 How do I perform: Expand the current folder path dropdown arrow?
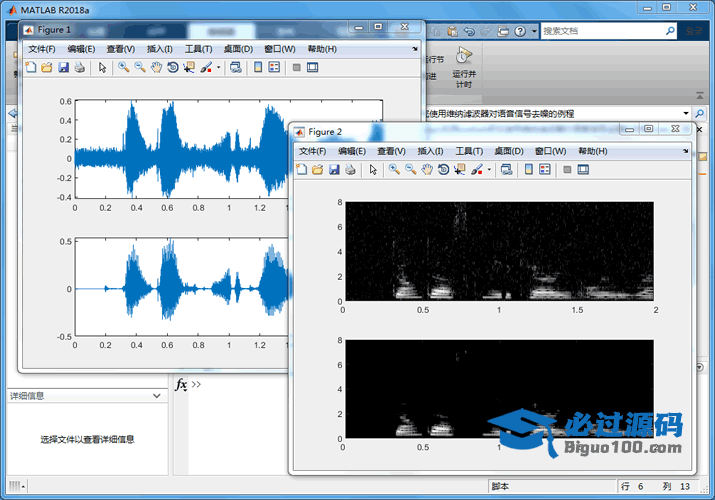tap(686, 113)
